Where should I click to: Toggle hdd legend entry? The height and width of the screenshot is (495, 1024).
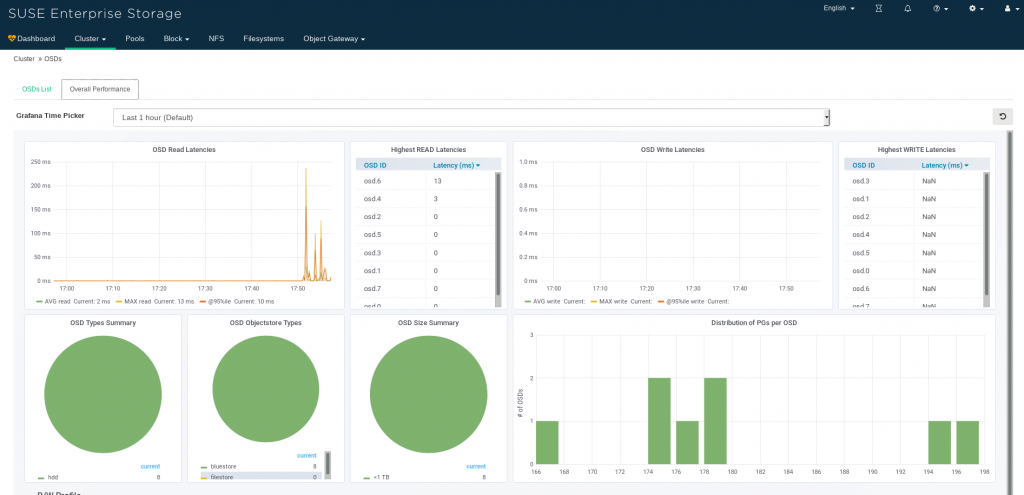(51, 478)
